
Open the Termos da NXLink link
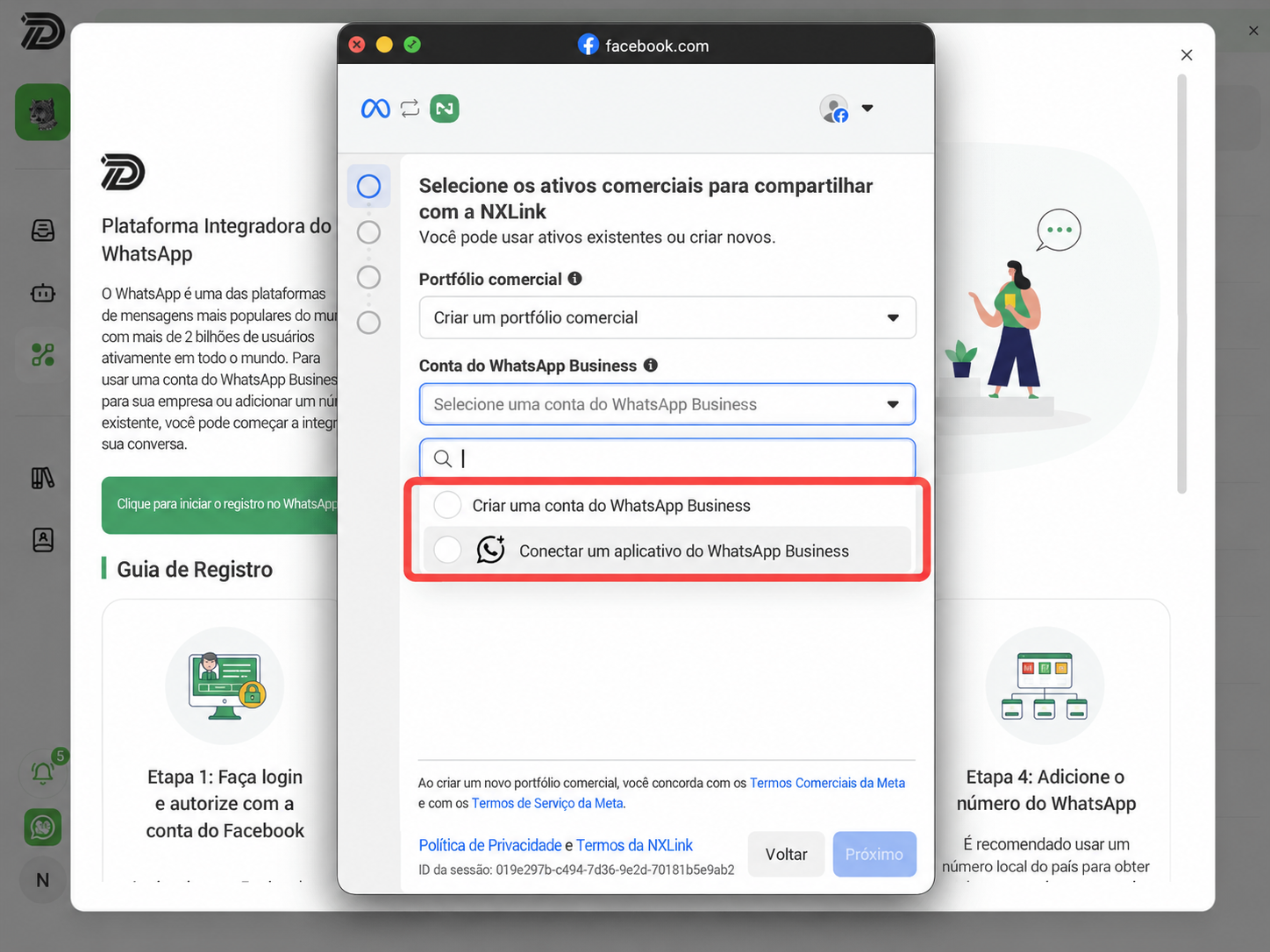[634, 845]
